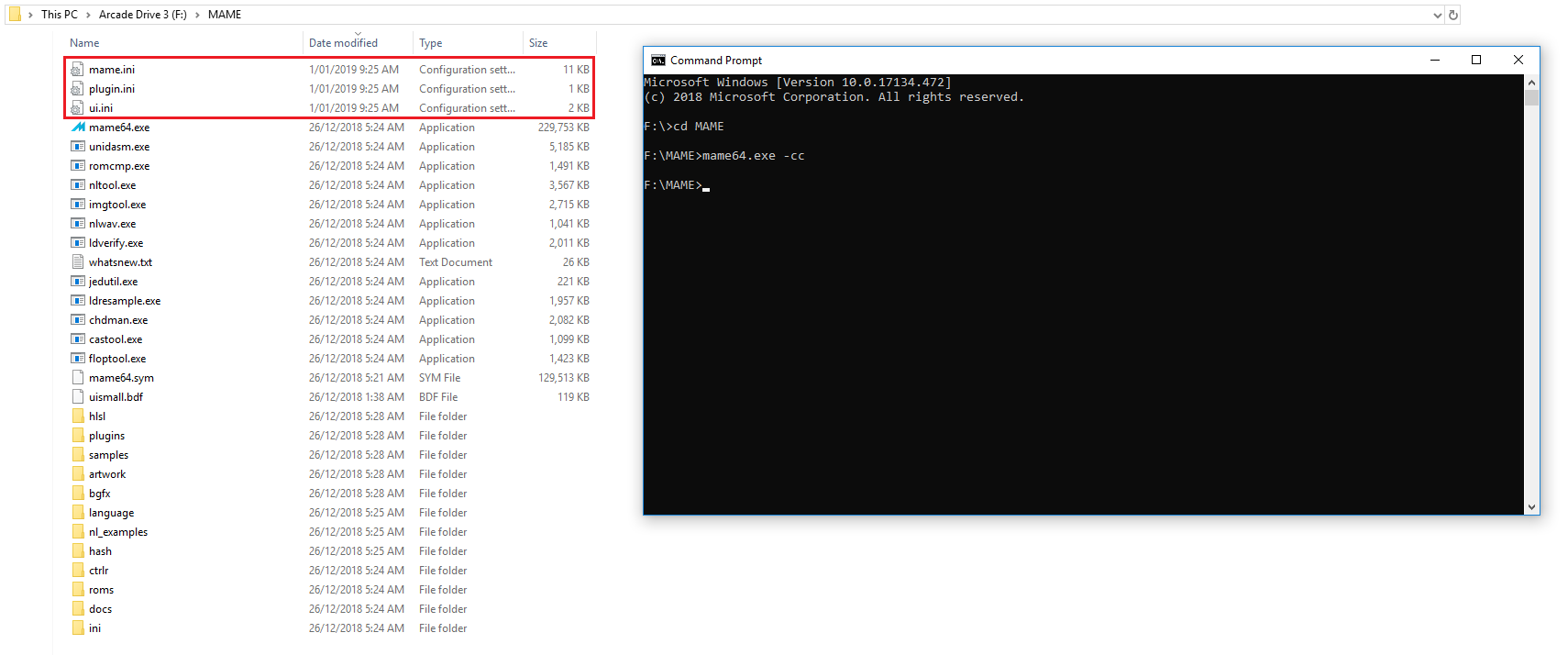The image size is (1568, 655).
Task: Go to Arcade Drive 3 (F:) in breadcrumb
Action: [143, 15]
